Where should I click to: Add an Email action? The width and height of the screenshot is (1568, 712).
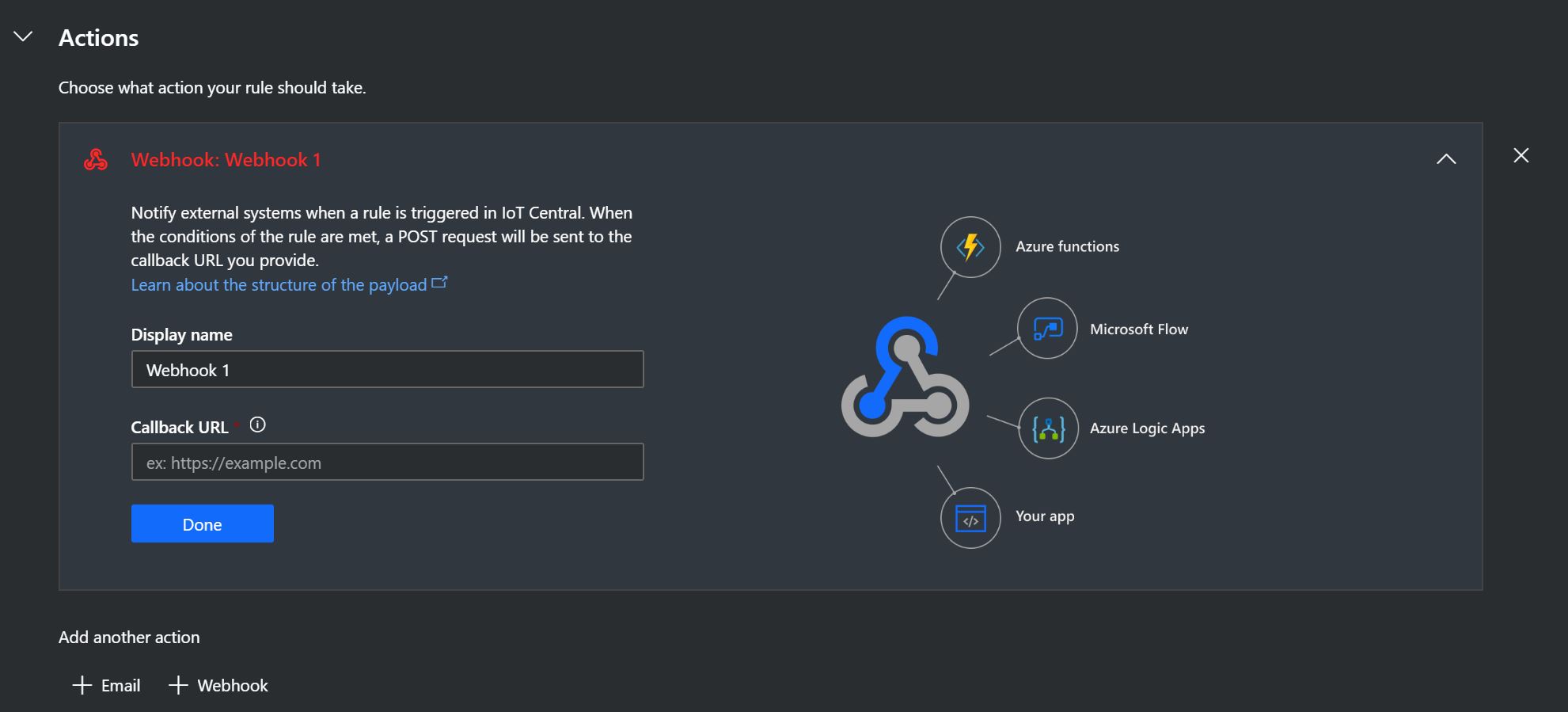click(x=106, y=685)
